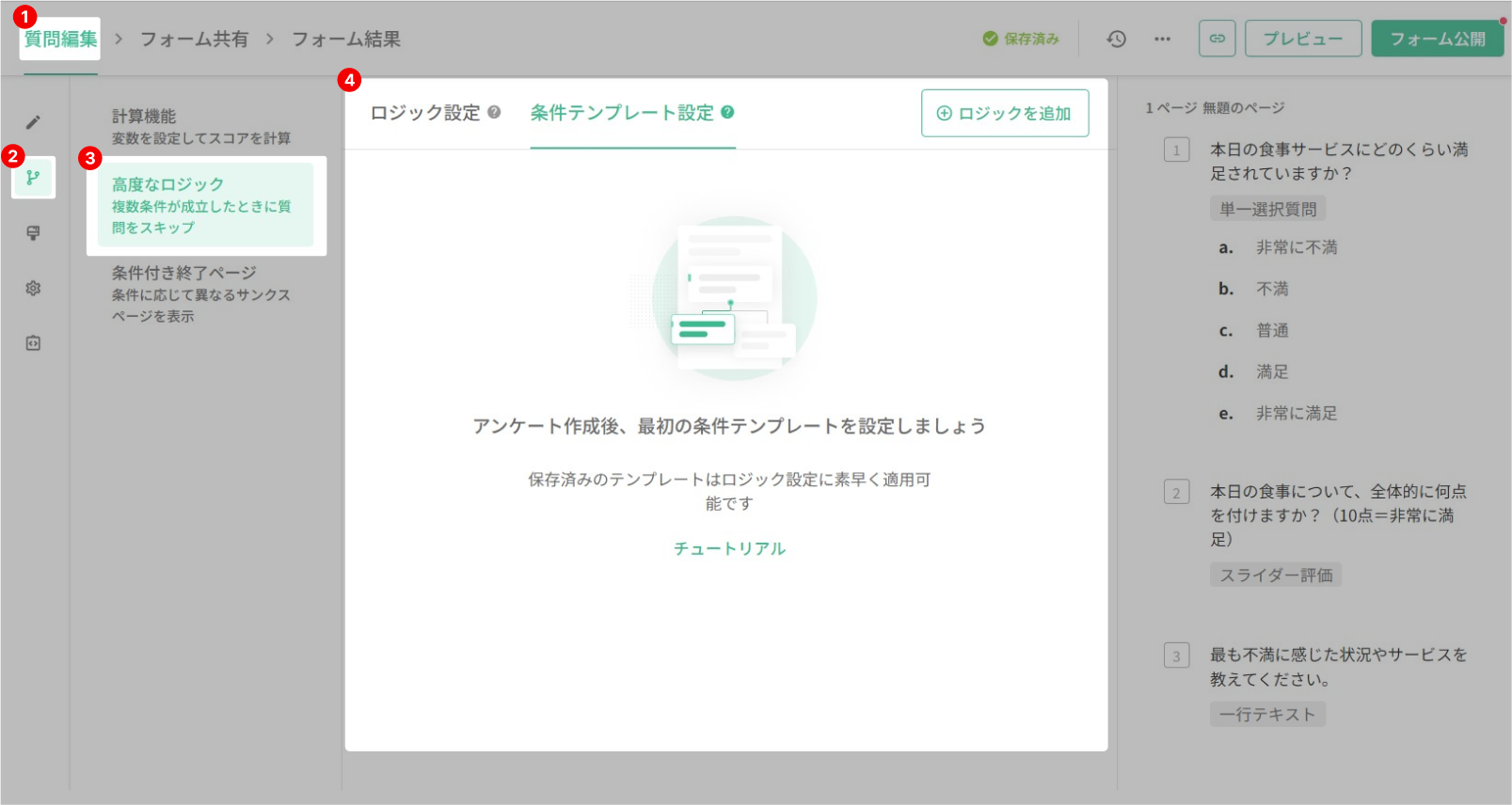Click the スライダー評価 type tag

click(x=1276, y=575)
